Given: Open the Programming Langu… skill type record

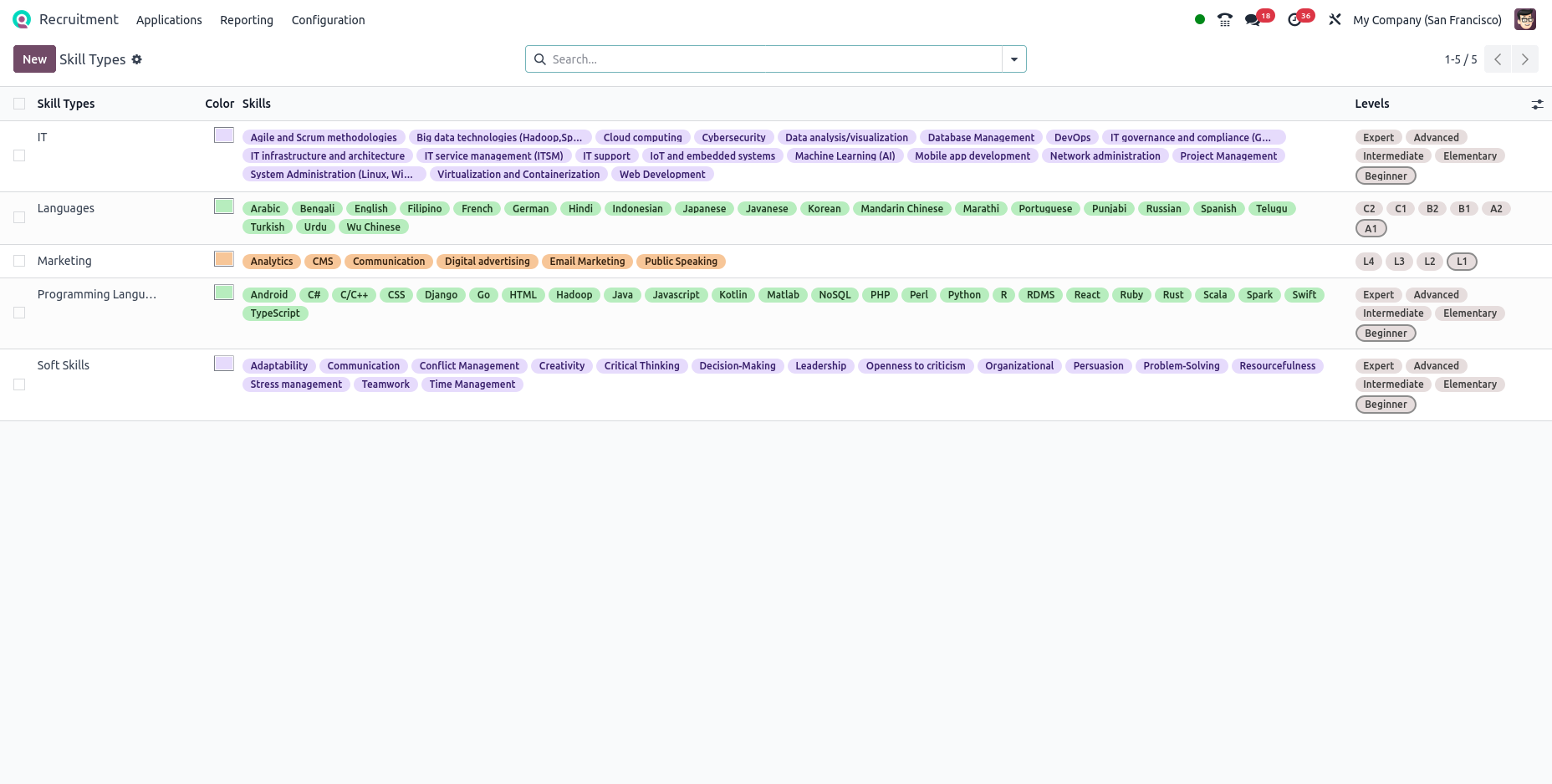Looking at the screenshot, I should coord(97,294).
